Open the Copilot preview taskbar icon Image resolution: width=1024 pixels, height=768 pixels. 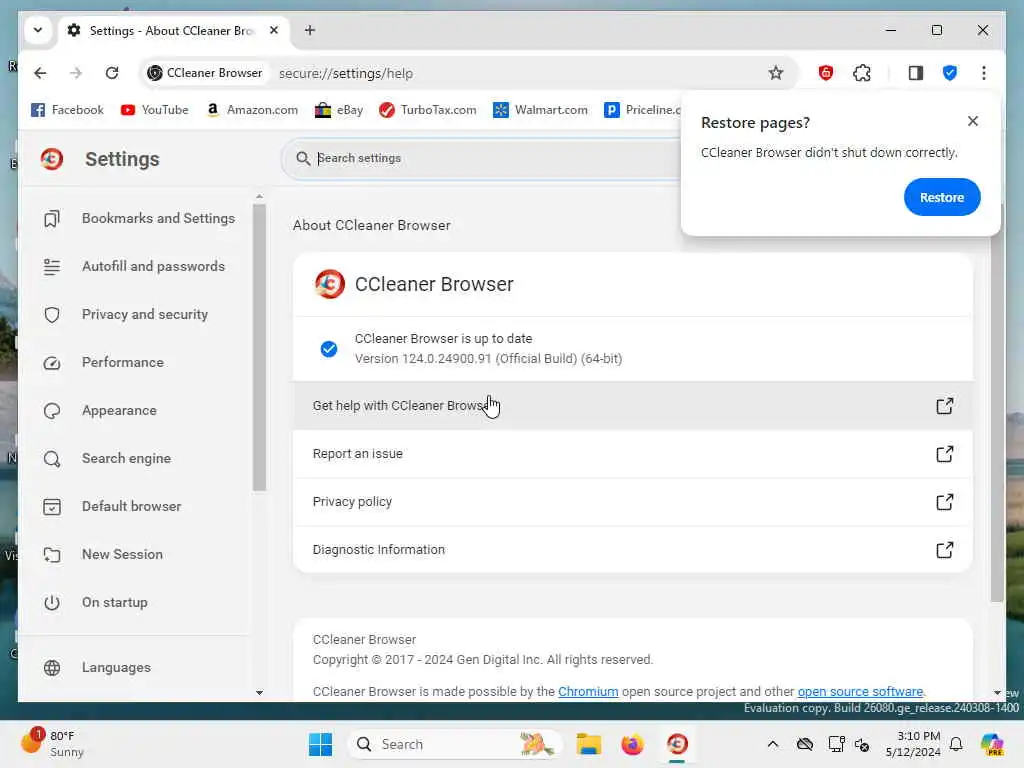tap(991, 744)
